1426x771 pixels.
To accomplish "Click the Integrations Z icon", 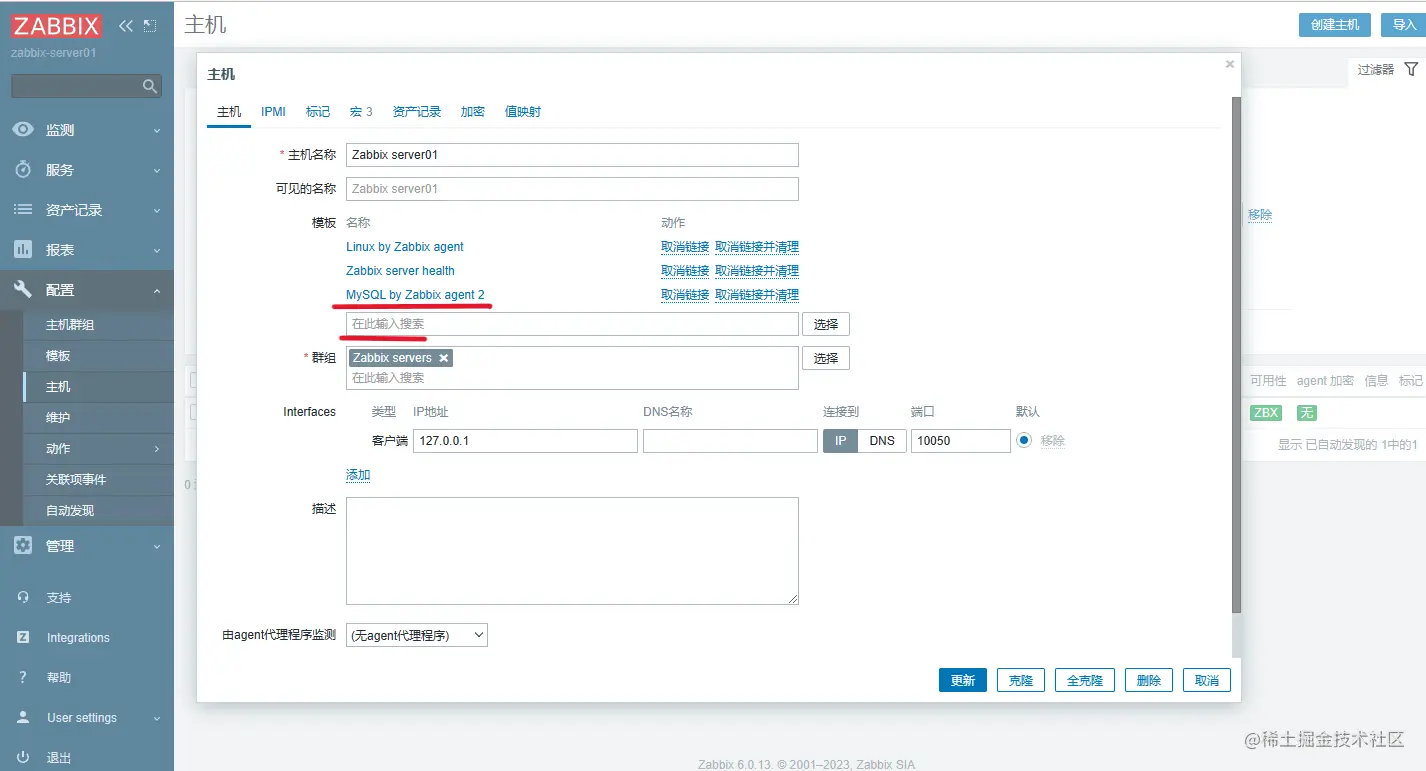I will 23,637.
